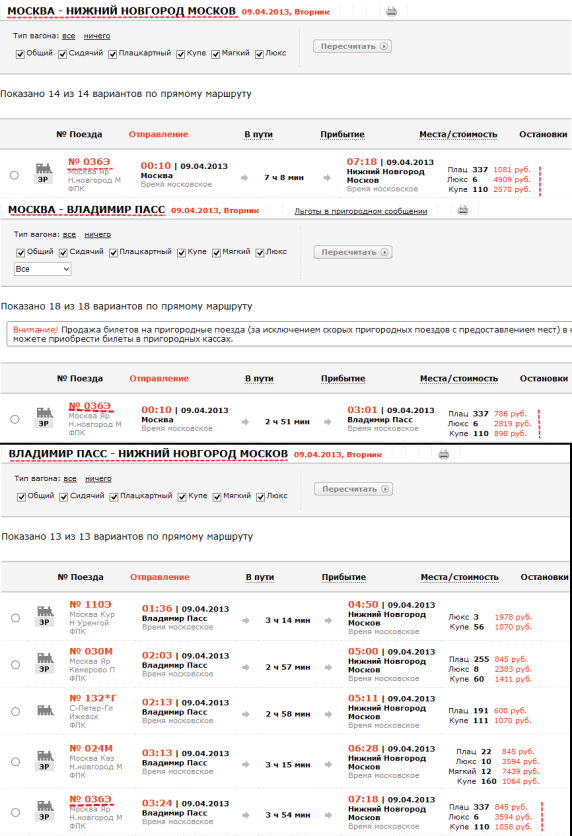The height and width of the screenshot is (836, 572).
Task: Click ЭР badge of the 3 ч 54 мин trip
Action: [45, 817]
